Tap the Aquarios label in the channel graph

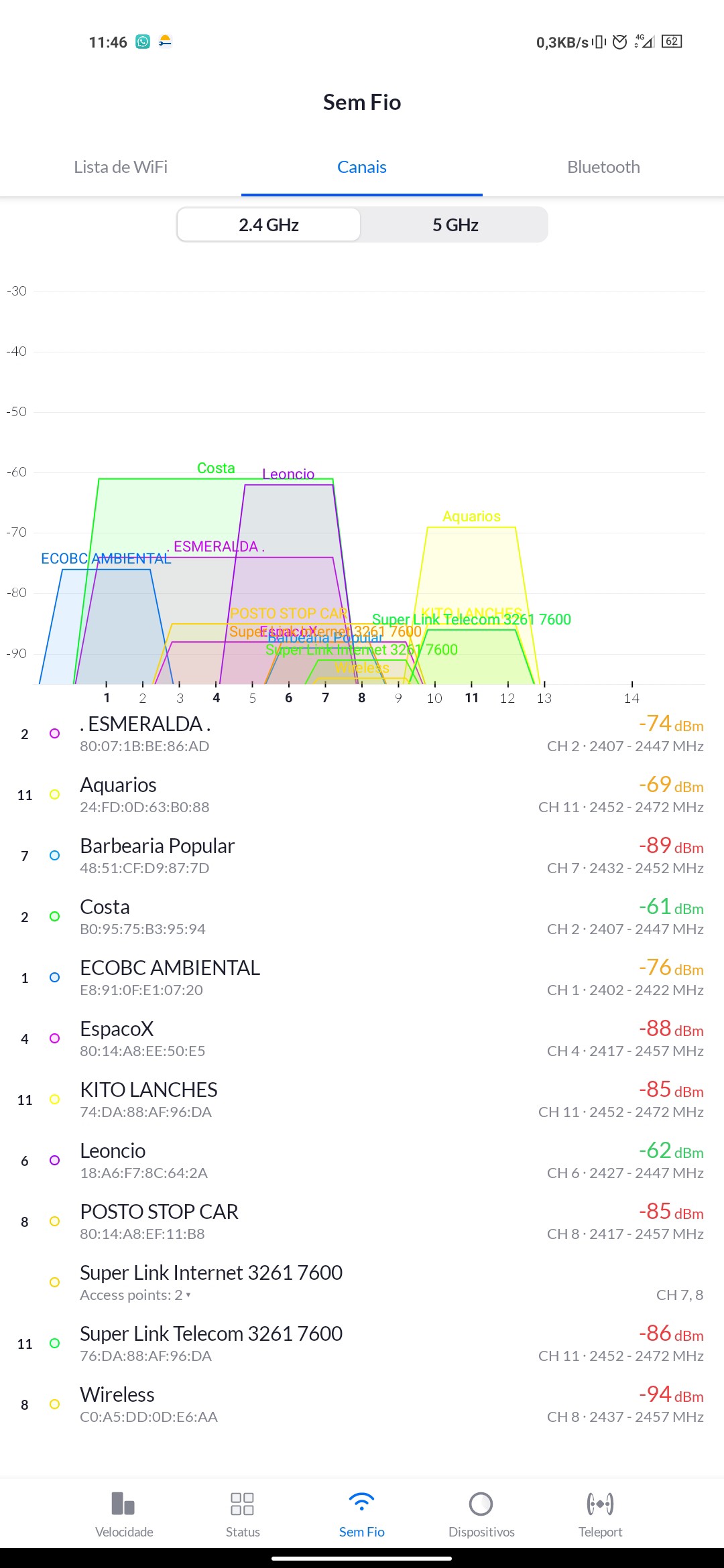tap(471, 517)
